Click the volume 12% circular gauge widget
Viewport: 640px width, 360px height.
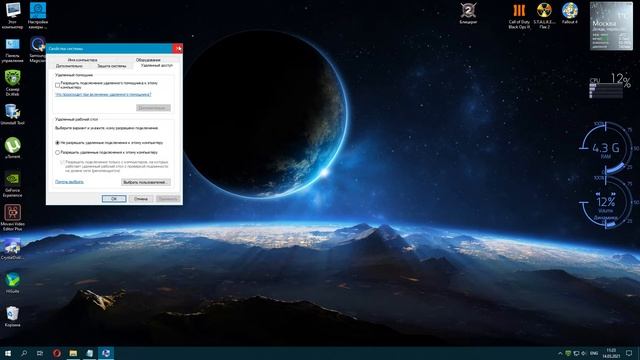click(606, 202)
